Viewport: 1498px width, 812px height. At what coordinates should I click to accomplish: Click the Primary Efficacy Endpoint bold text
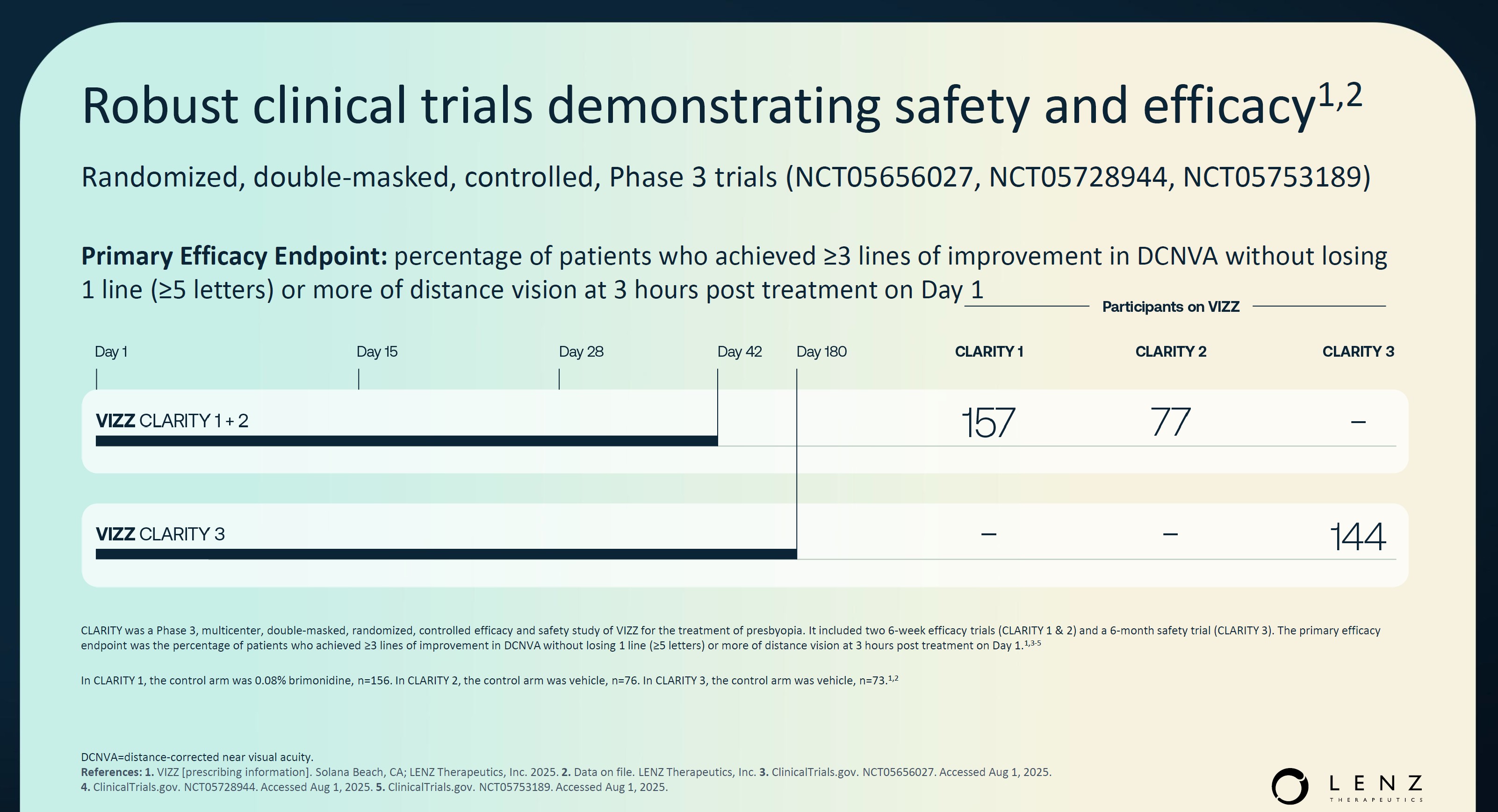click(234, 256)
